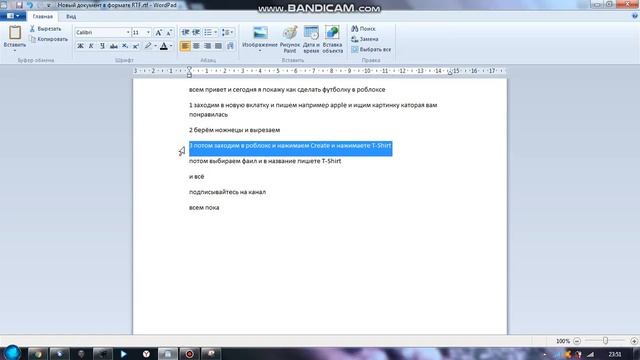The image size is (640, 360).
Task: Justify the text alignment
Action: click(x=218, y=46)
